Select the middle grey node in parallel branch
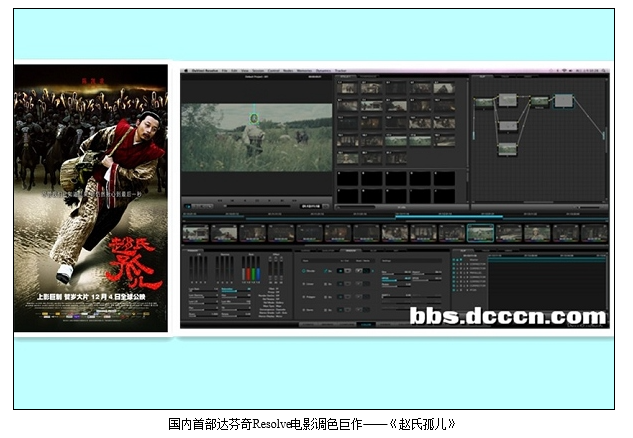The height and width of the screenshot is (438, 633). click(x=508, y=126)
